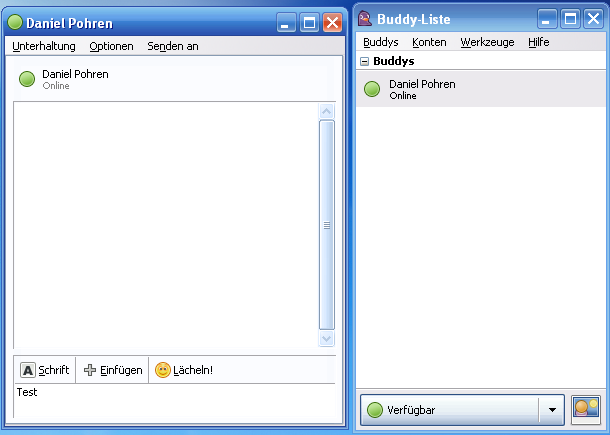Viewport: 610px width, 435px height.
Task: Open the Senden an menu
Action: 173,46
